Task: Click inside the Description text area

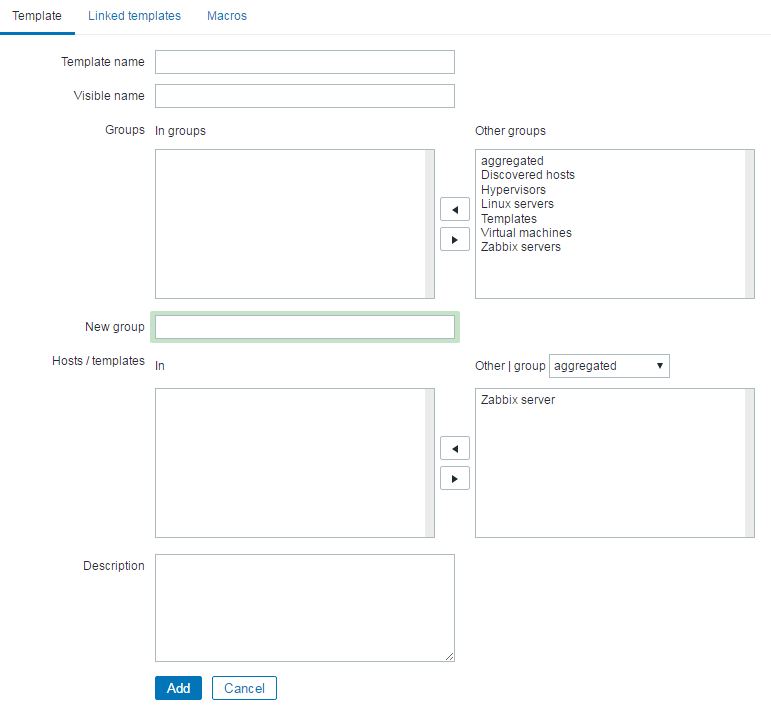Action: pyautogui.click(x=305, y=608)
